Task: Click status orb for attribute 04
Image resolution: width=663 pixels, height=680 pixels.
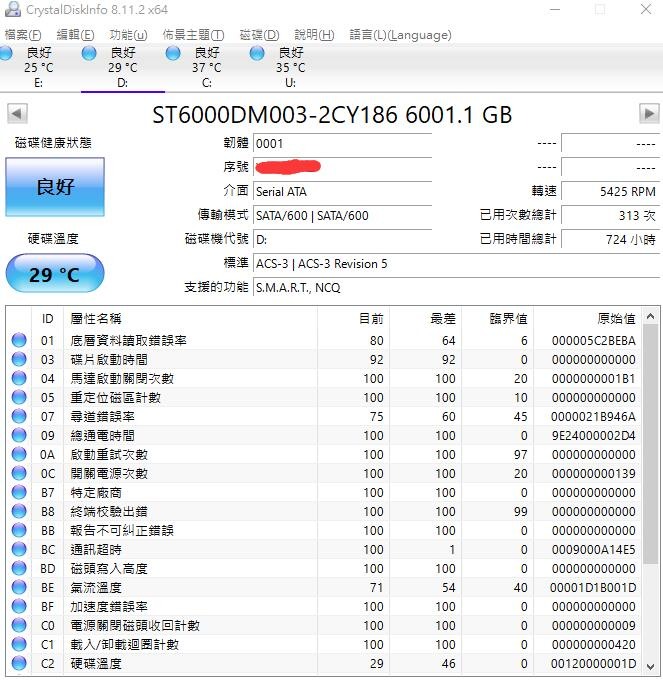Action: (19, 378)
